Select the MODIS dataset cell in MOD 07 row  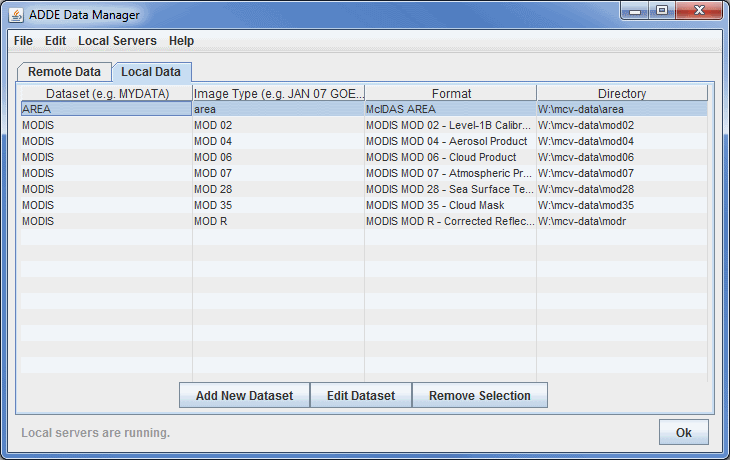107,173
